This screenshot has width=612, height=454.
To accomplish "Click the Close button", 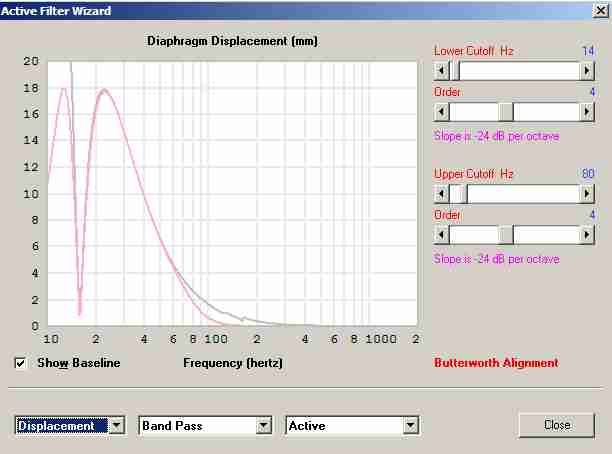I will (557, 425).
